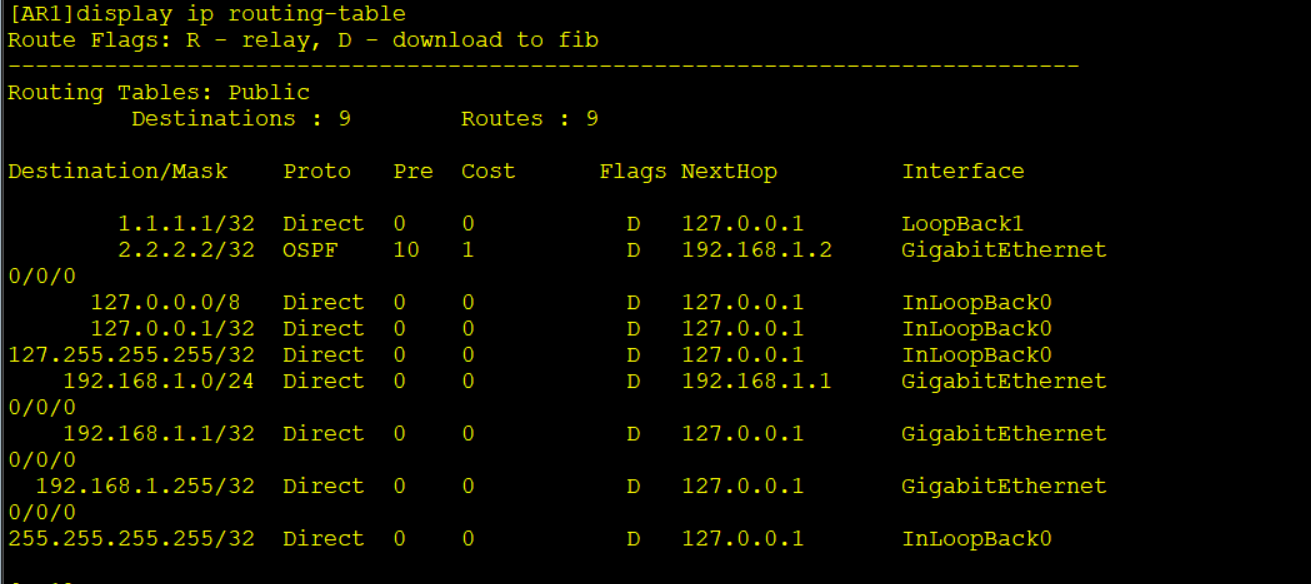
Task: Click next hop 127.0.0.1 in the 1.1.1.1/32 row
Action: pos(743,223)
